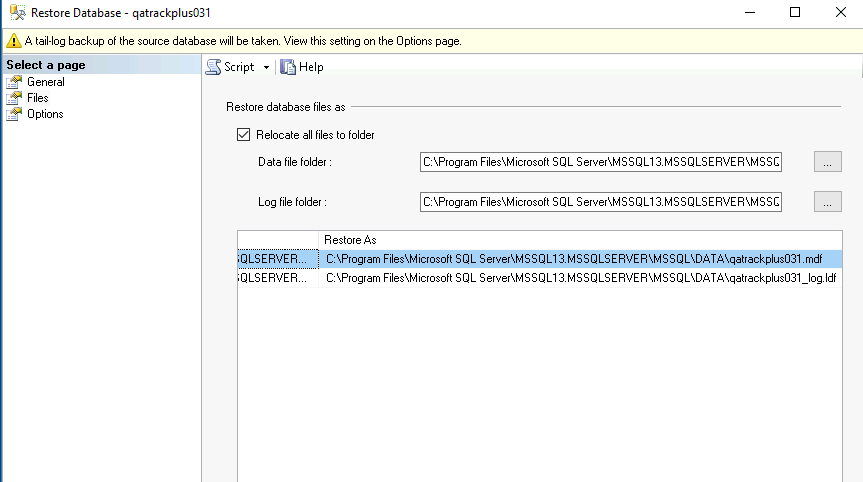The width and height of the screenshot is (863, 482).
Task: Open the Help button
Action: 302,67
